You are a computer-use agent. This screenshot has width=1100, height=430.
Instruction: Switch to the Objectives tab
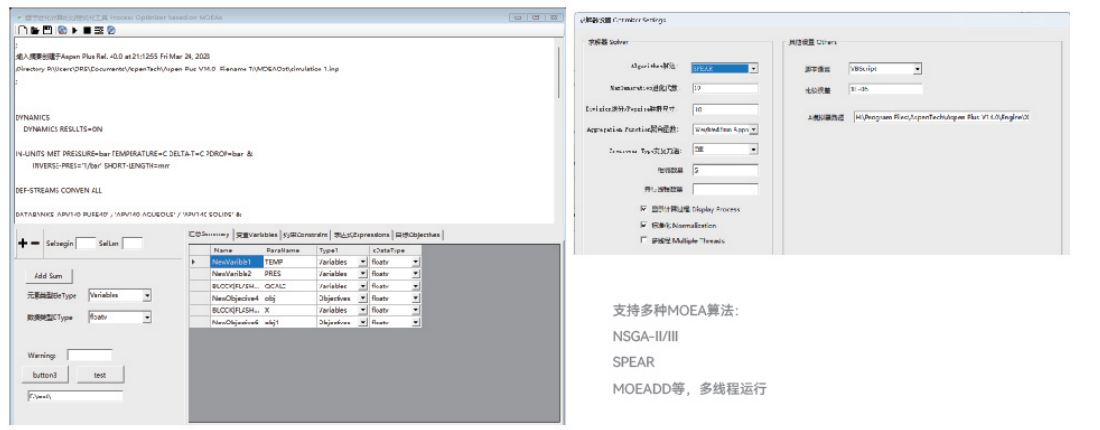tap(418, 235)
